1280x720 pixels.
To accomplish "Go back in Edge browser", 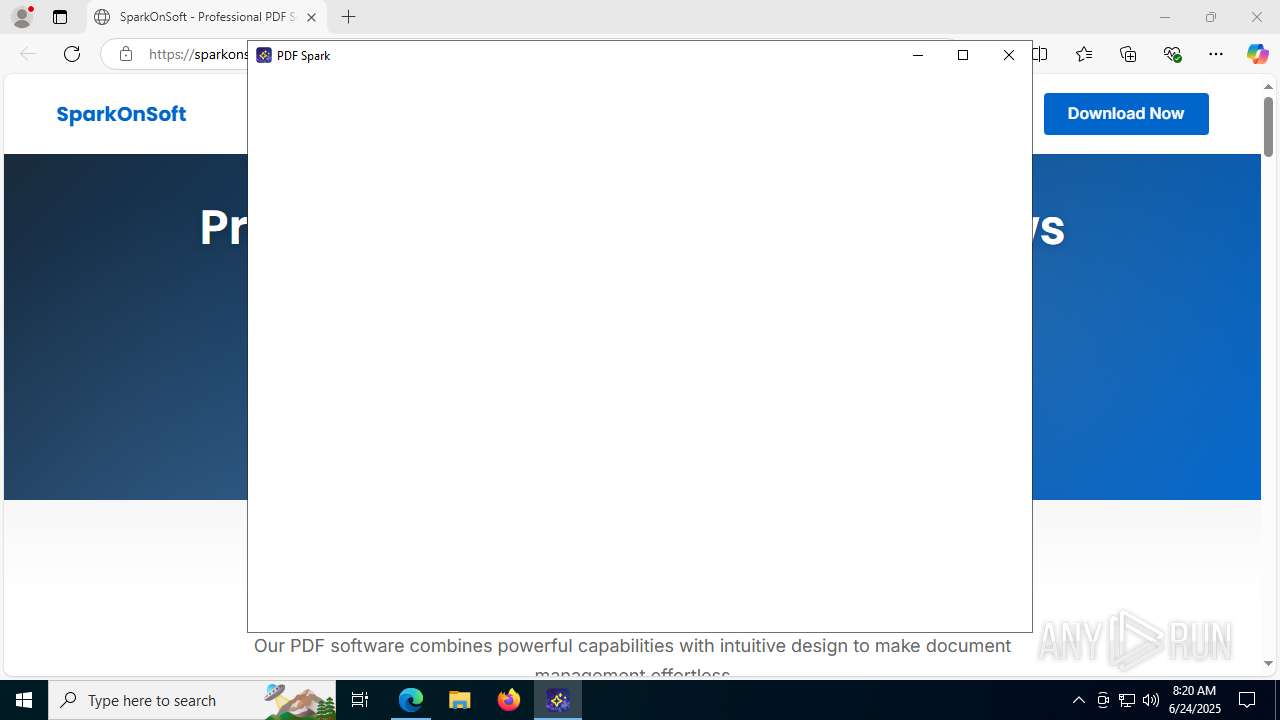I will click(x=28, y=54).
